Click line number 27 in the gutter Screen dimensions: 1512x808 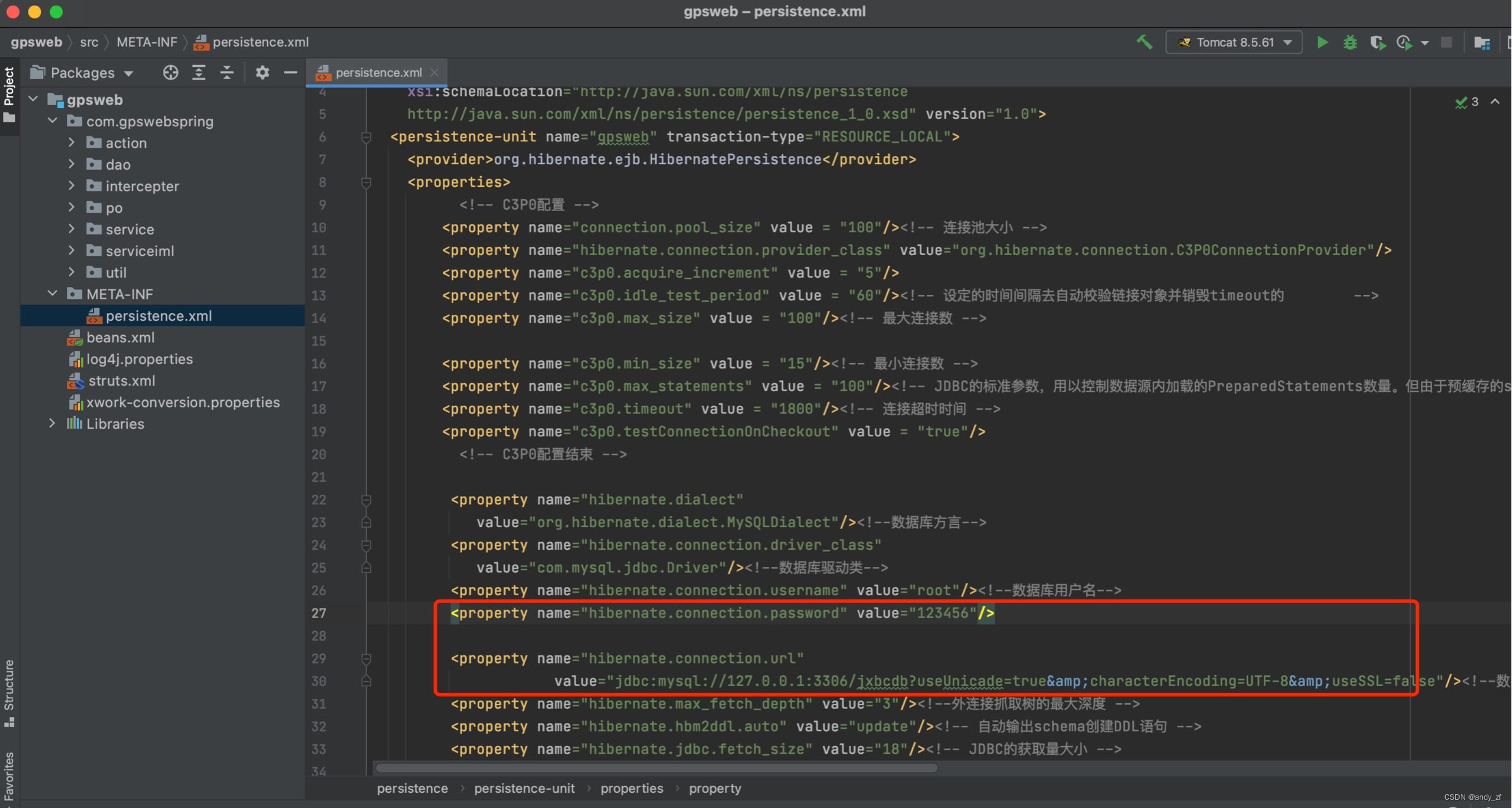[x=319, y=613]
